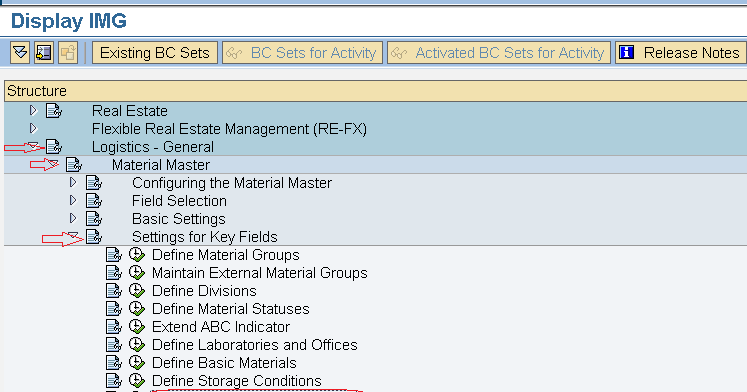
Task: Open the Release Notes info icon
Action: [x=626, y=52]
